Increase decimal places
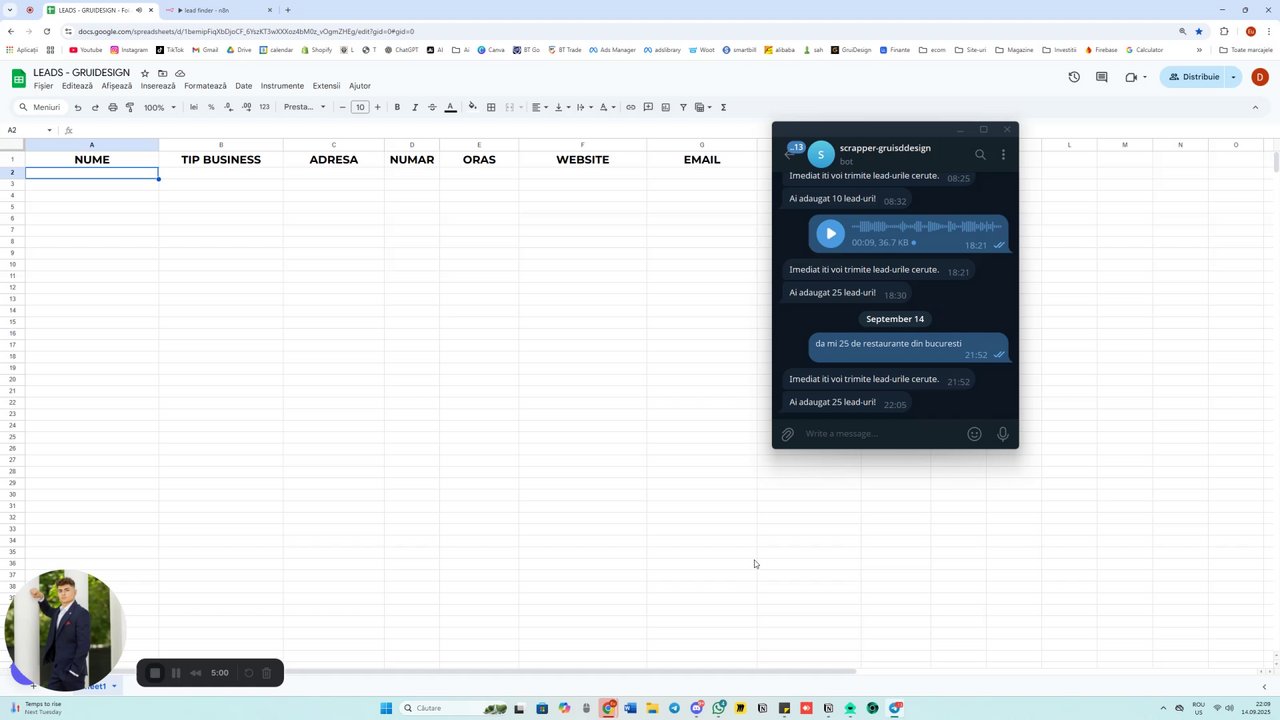Viewport: 1280px width, 720px height. 246,107
